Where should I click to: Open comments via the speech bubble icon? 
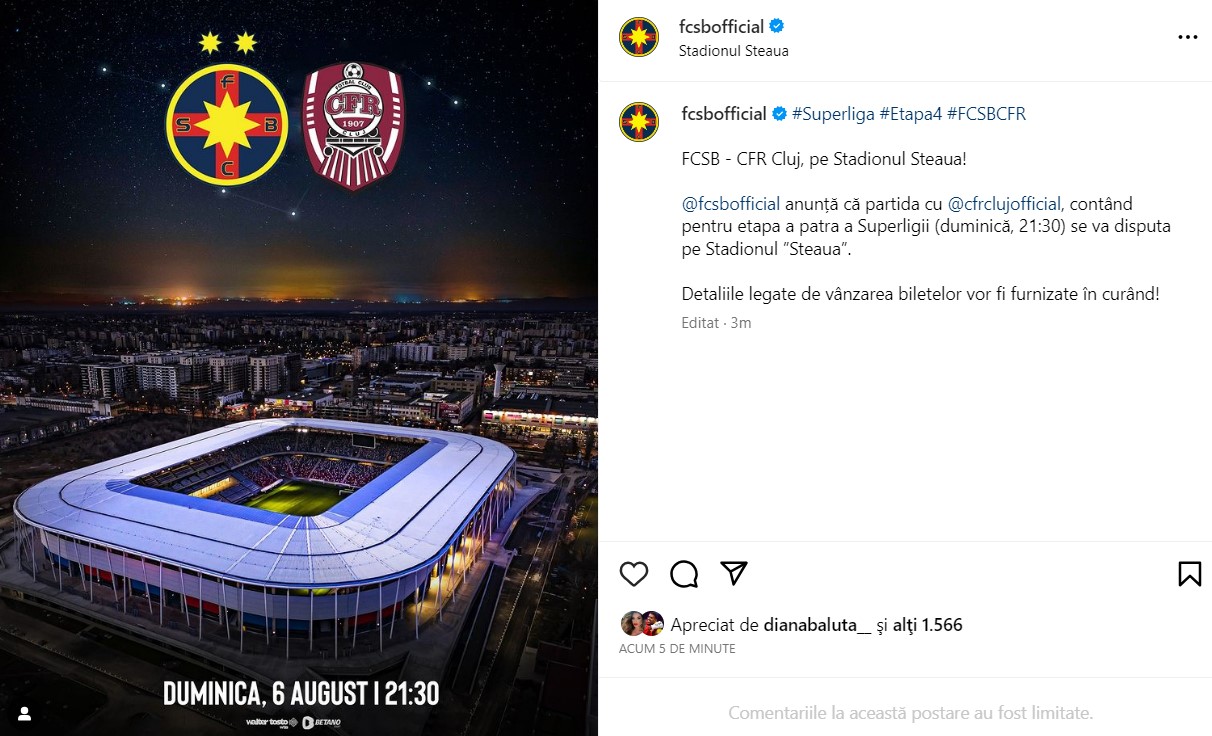click(x=684, y=574)
